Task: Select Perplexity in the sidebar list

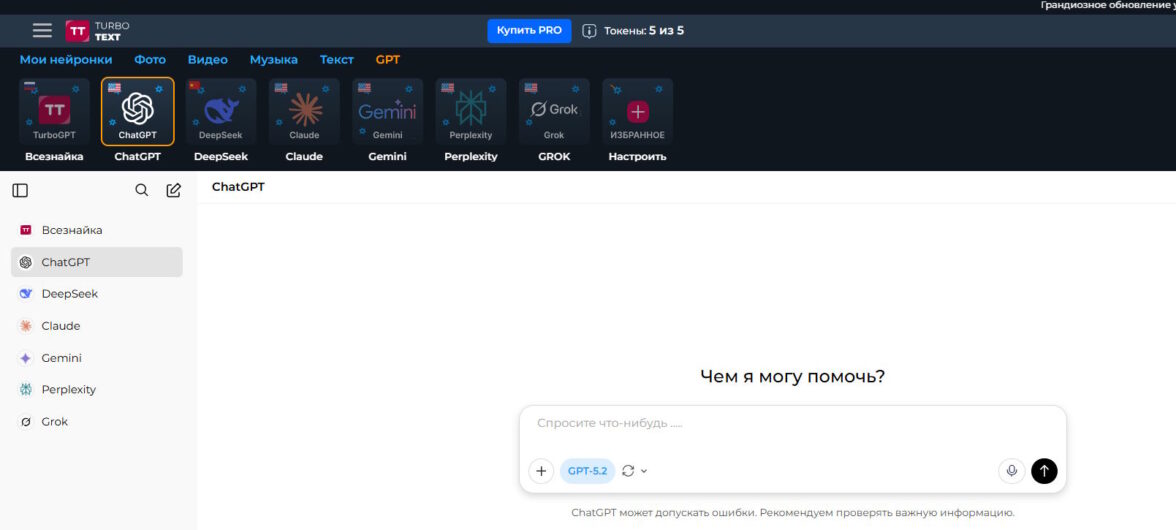Action: pos(68,390)
